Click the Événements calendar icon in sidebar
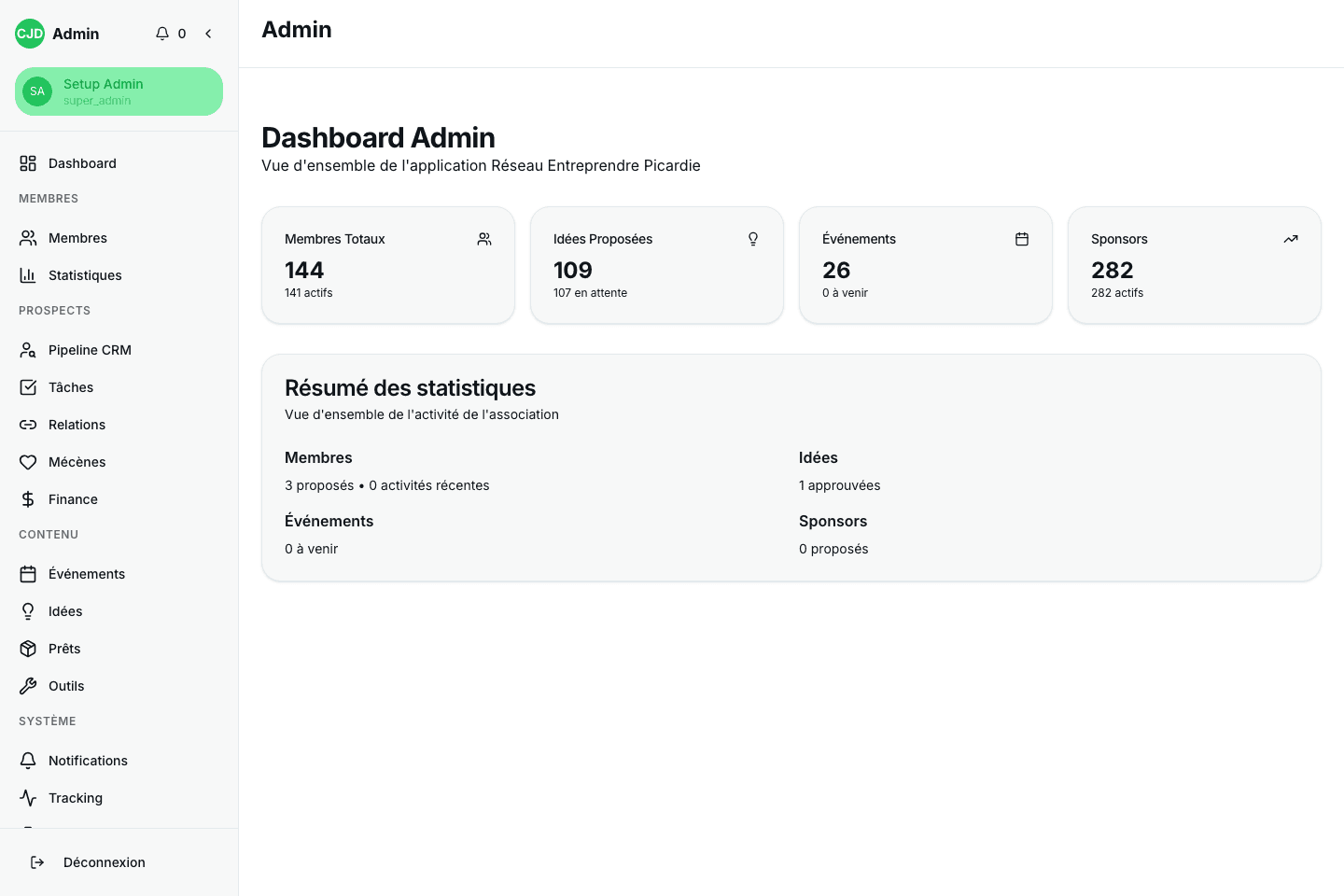 click(28, 574)
